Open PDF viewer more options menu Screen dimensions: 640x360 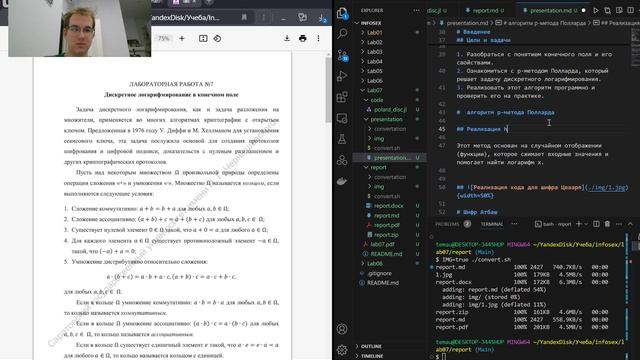318,38
